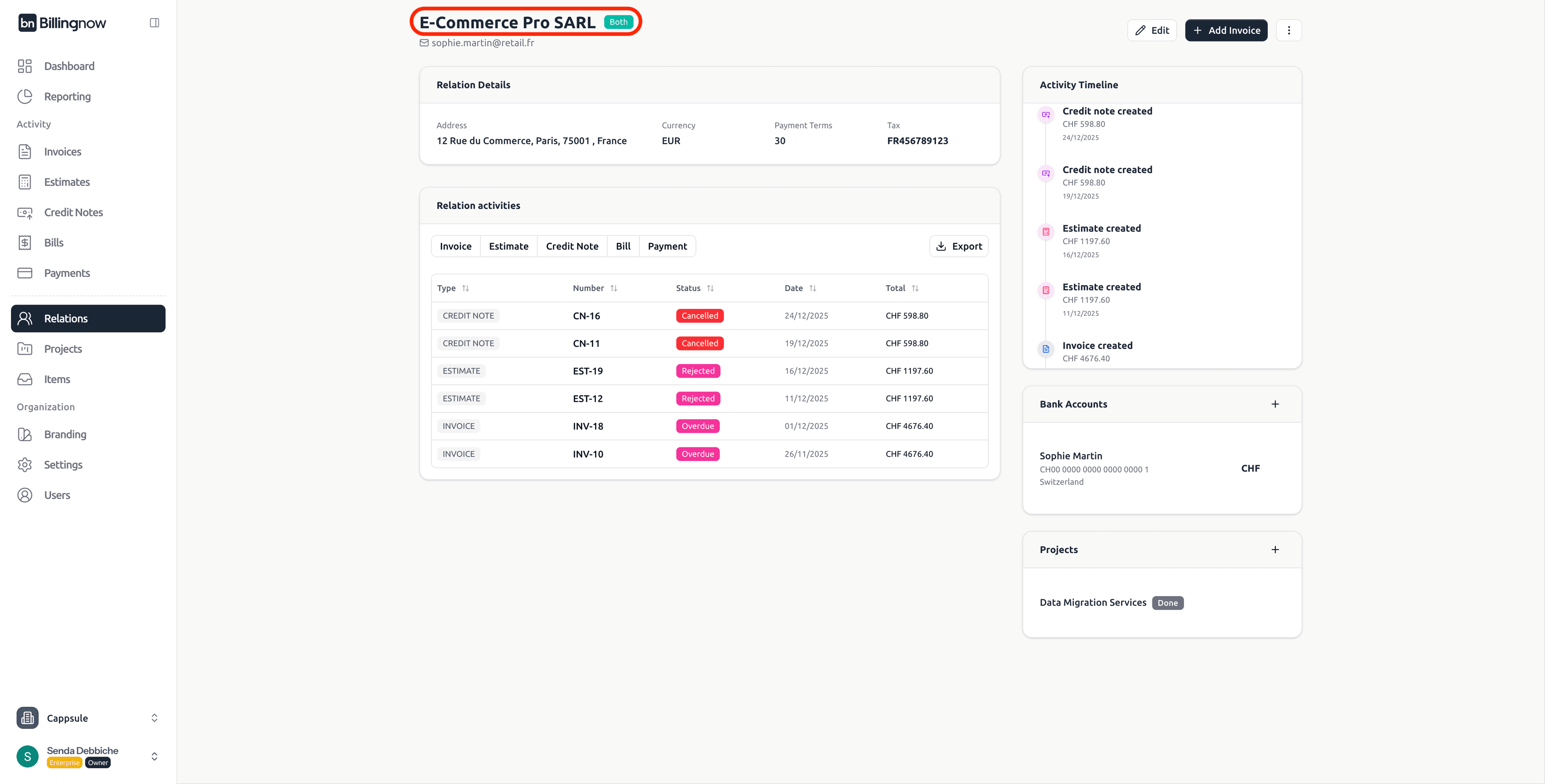The width and height of the screenshot is (1545, 784).
Task: Open Reporting from the sidebar
Action: click(67, 97)
